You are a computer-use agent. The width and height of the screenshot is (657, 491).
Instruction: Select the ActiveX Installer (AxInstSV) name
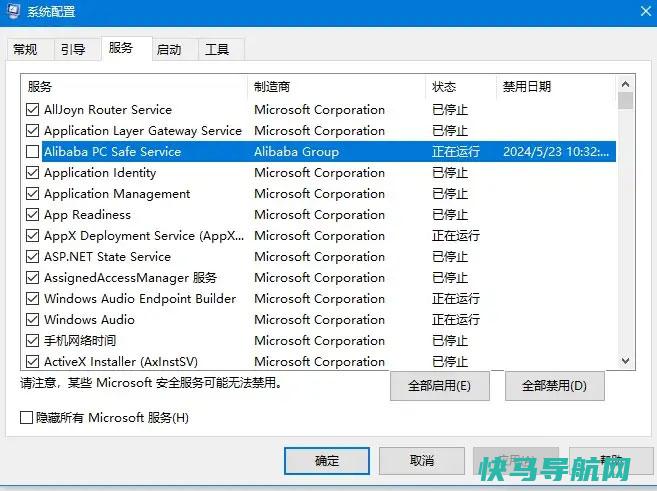click(121, 362)
